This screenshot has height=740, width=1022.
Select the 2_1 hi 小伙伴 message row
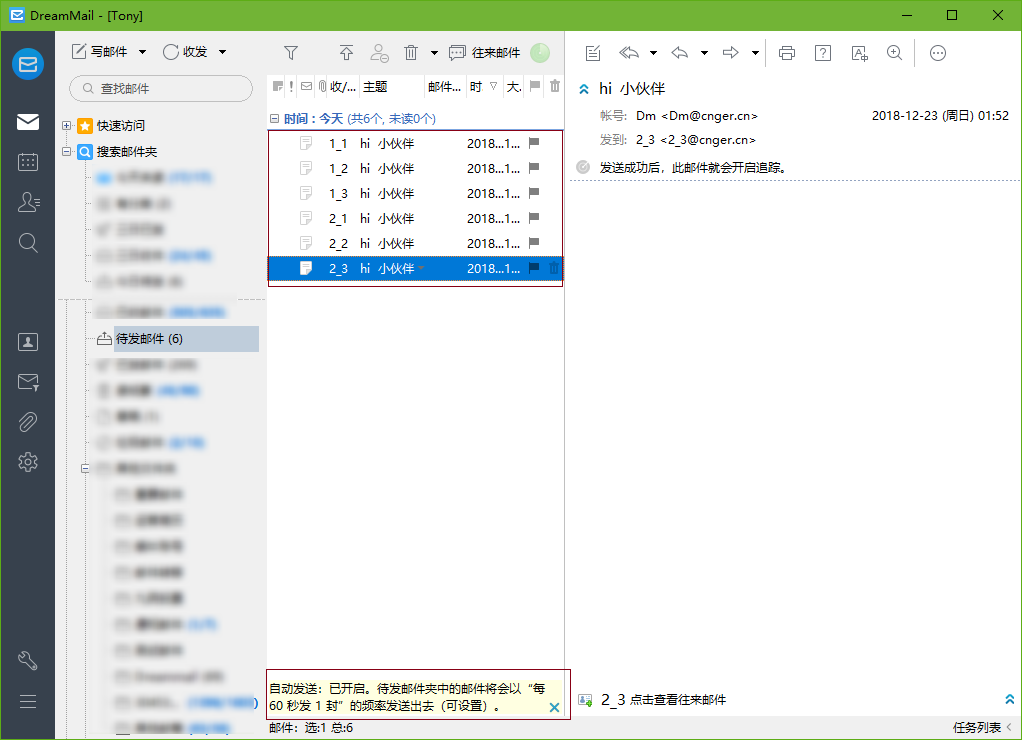(x=415, y=218)
